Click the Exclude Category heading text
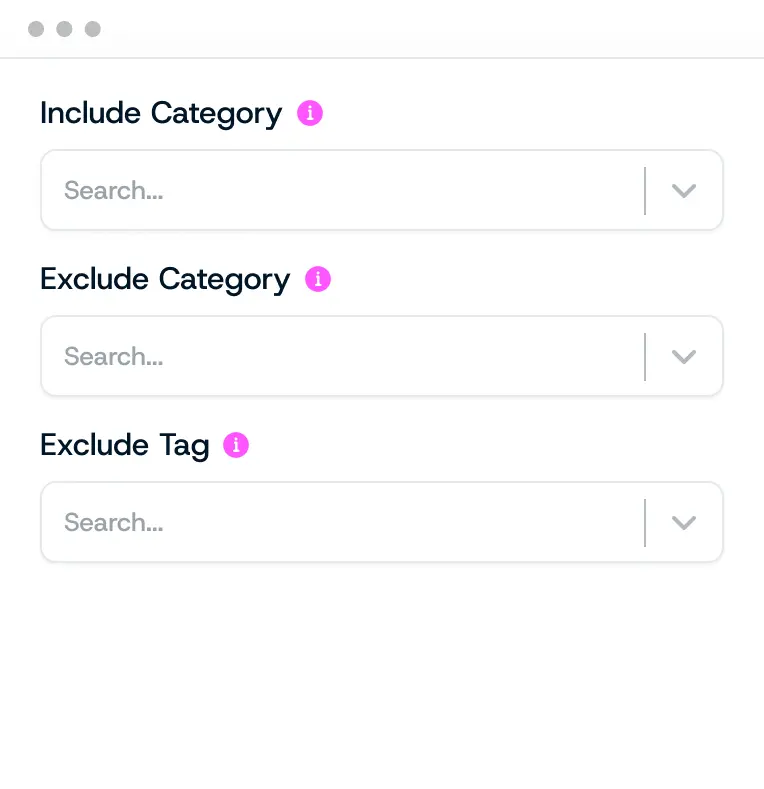 [165, 279]
